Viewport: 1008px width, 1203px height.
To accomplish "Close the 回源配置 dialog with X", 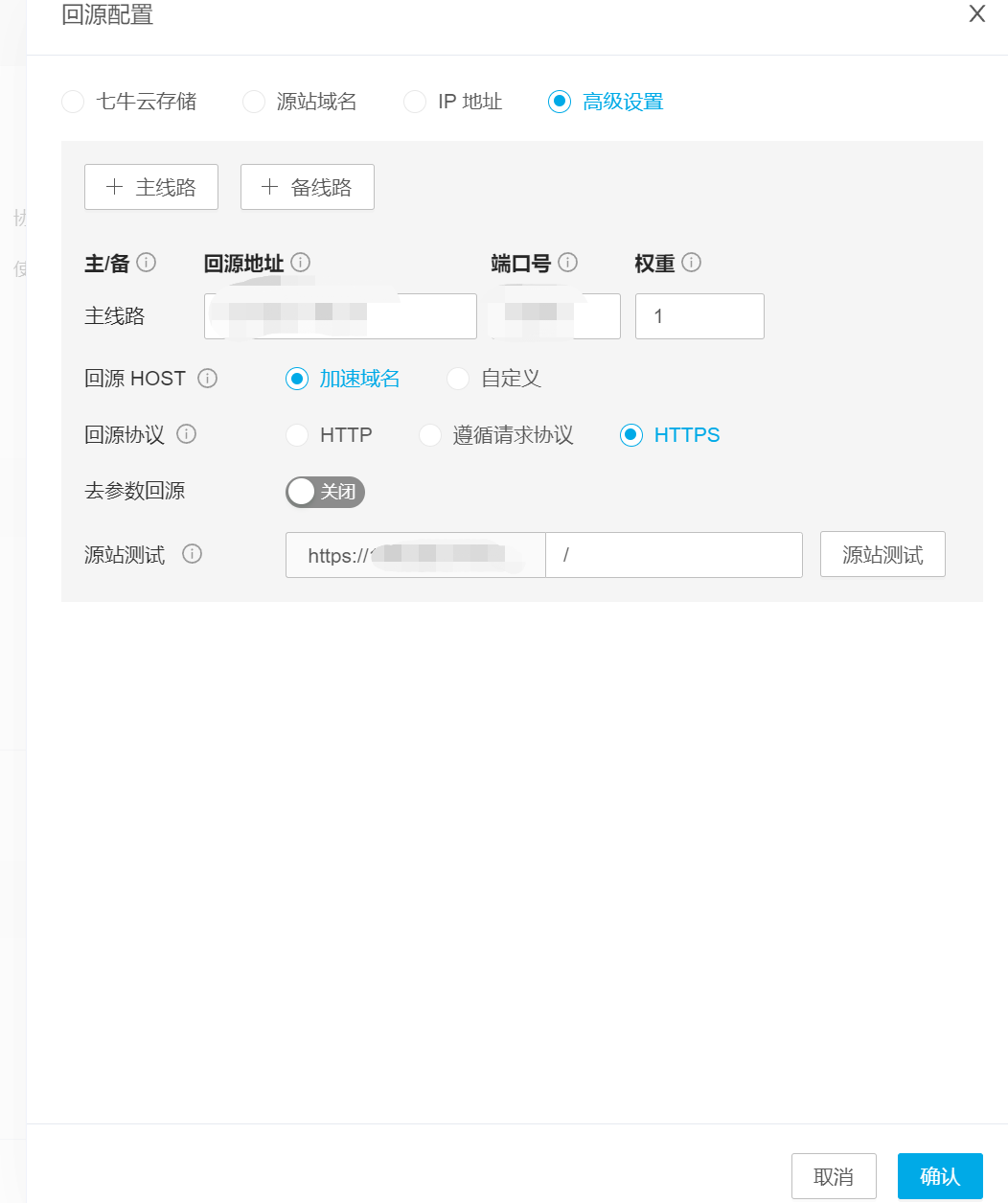I will [x=977, y=13].
